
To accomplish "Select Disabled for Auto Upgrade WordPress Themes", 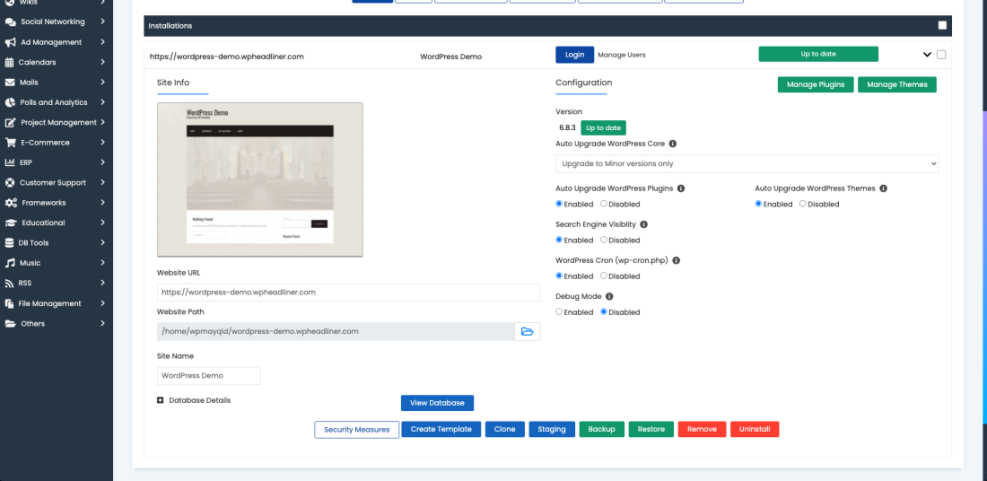I will (803, 204).
